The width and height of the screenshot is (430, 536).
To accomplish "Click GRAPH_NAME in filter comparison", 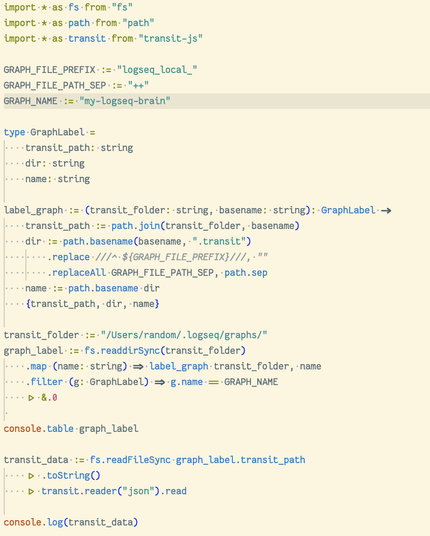I will (x=251, y=381).
